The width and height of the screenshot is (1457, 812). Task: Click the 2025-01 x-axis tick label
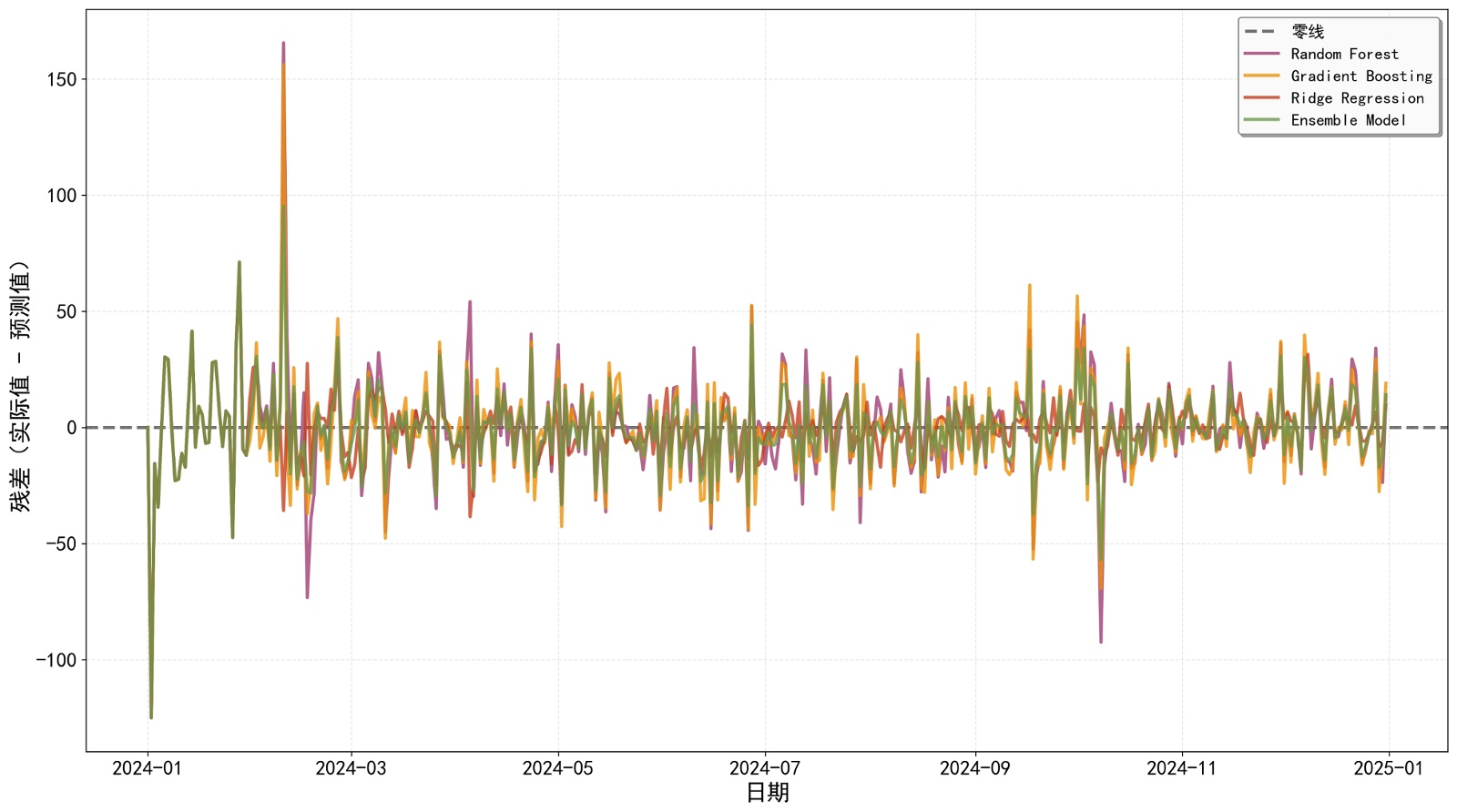click(1388, 768)
